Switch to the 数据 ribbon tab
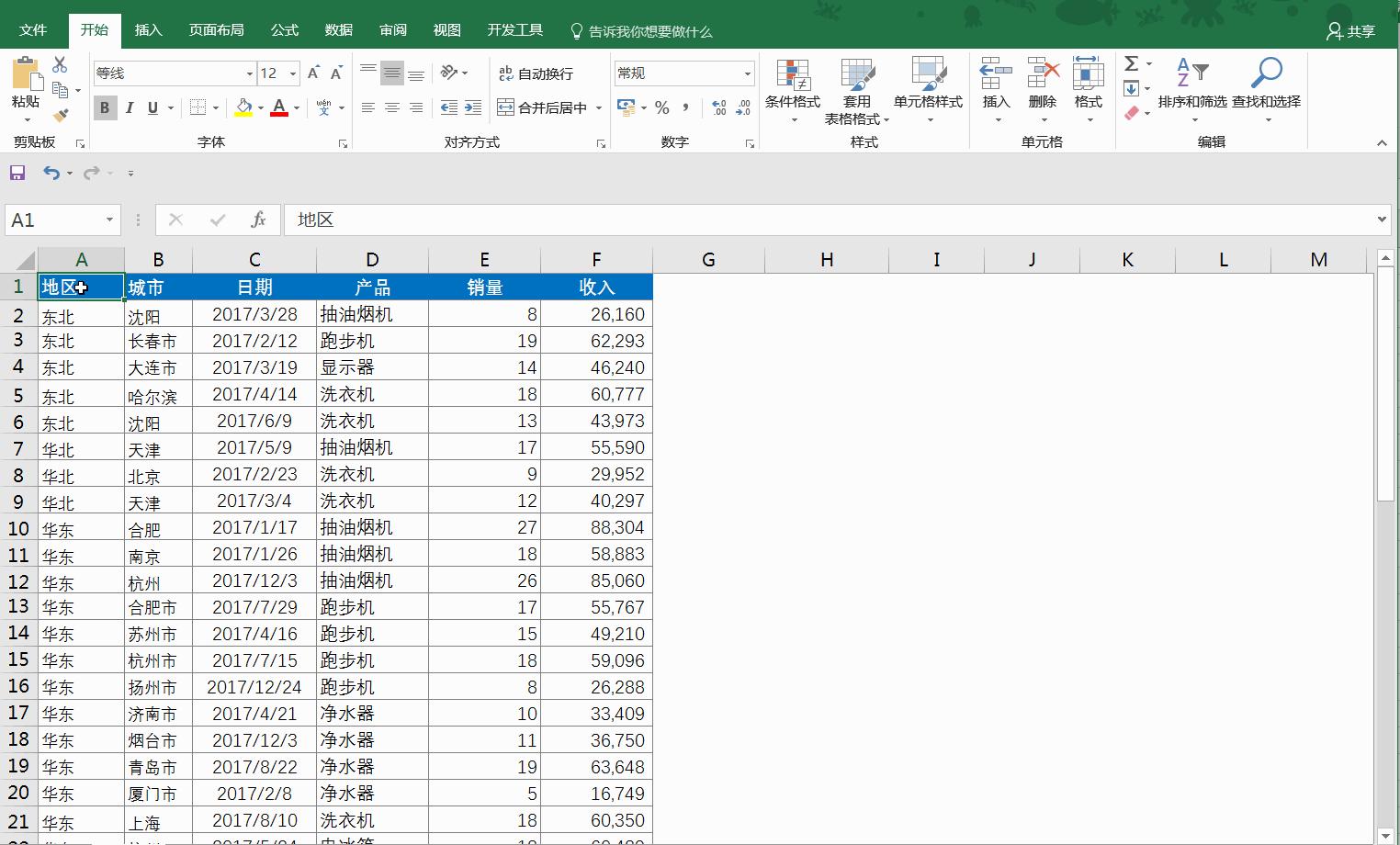 point(338,29)
